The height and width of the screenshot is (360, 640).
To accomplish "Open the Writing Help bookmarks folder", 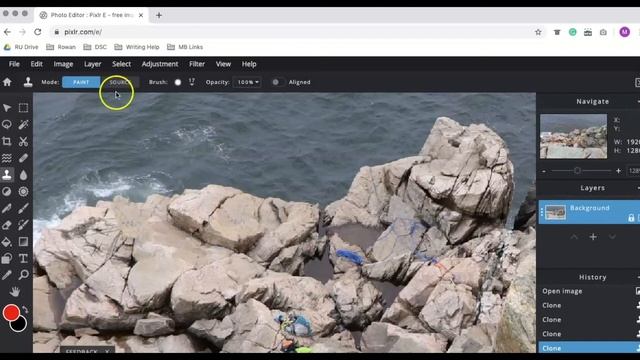I will [x=137, y=47].
